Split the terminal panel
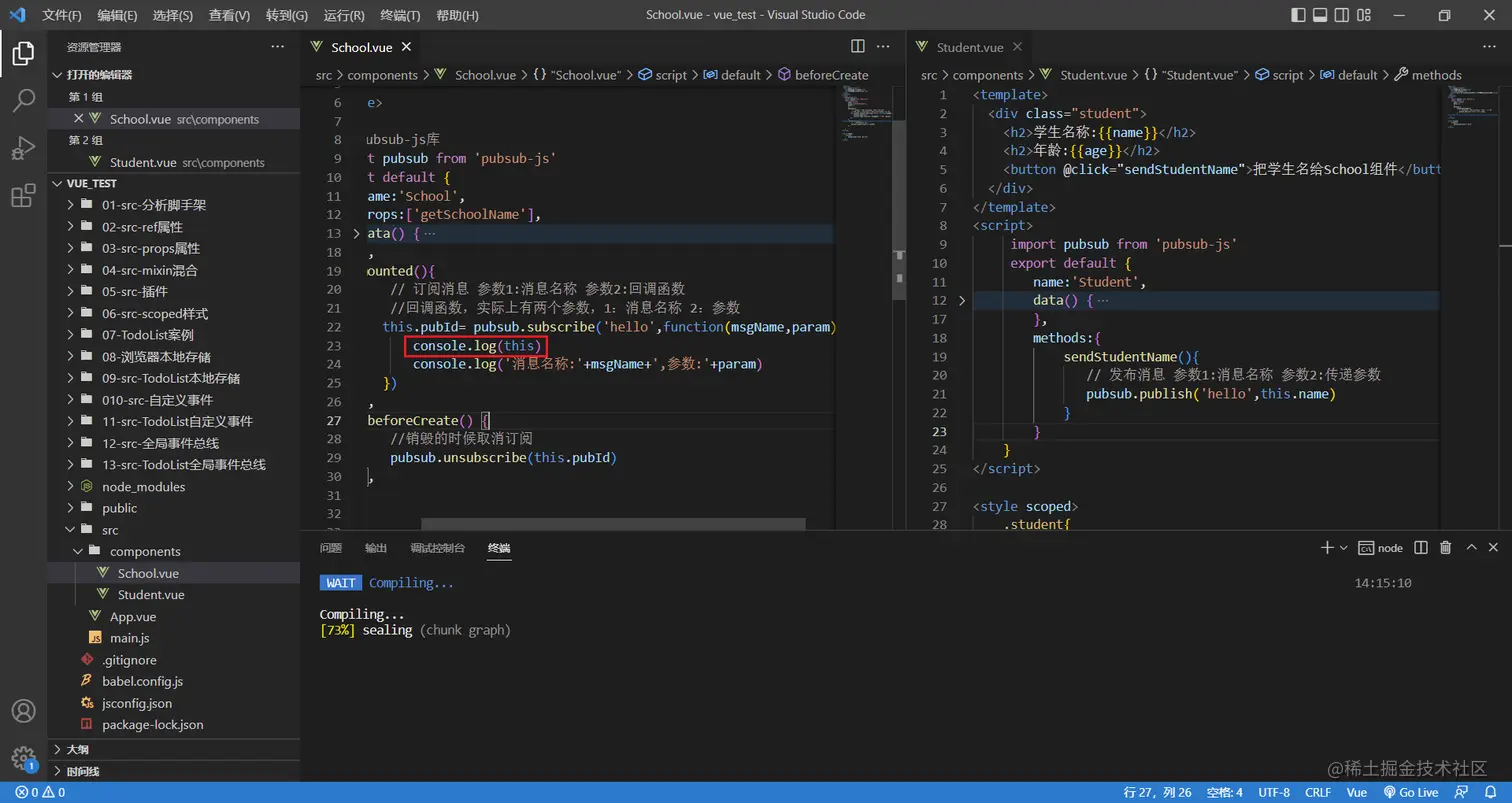Image resolution: width=1512 pixels, height=803 pixels. point(1423,548)
